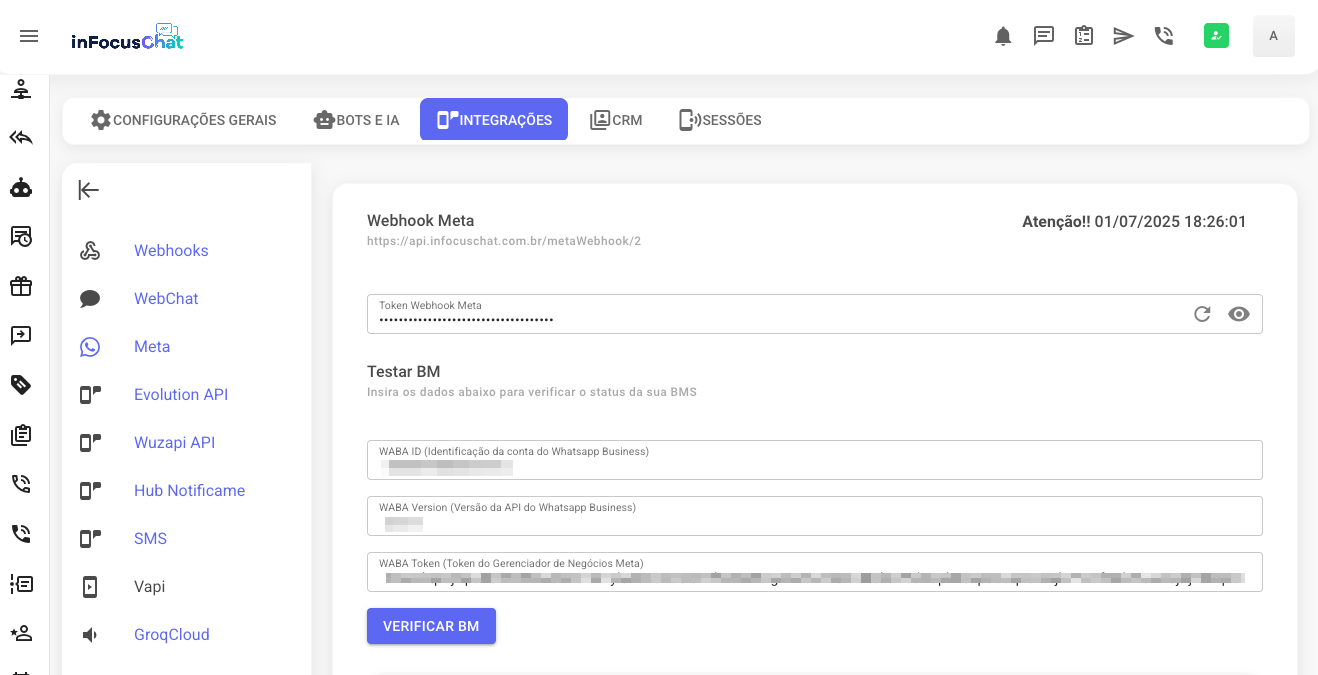This screenshot has height=675, width=1318.
Task: Show the Token Webhook Meta via eye icon
Action: point(1239,314)
